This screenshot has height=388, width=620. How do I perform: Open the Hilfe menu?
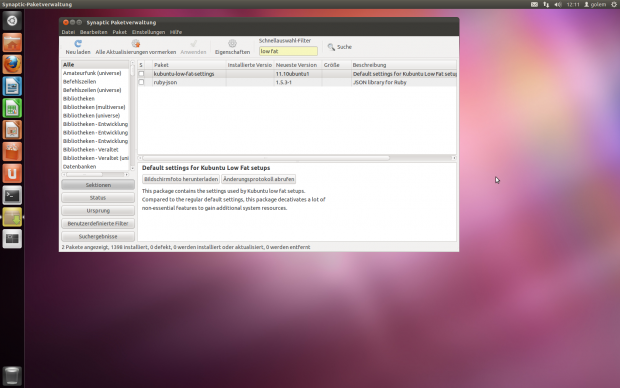click(x=176, y=32)
